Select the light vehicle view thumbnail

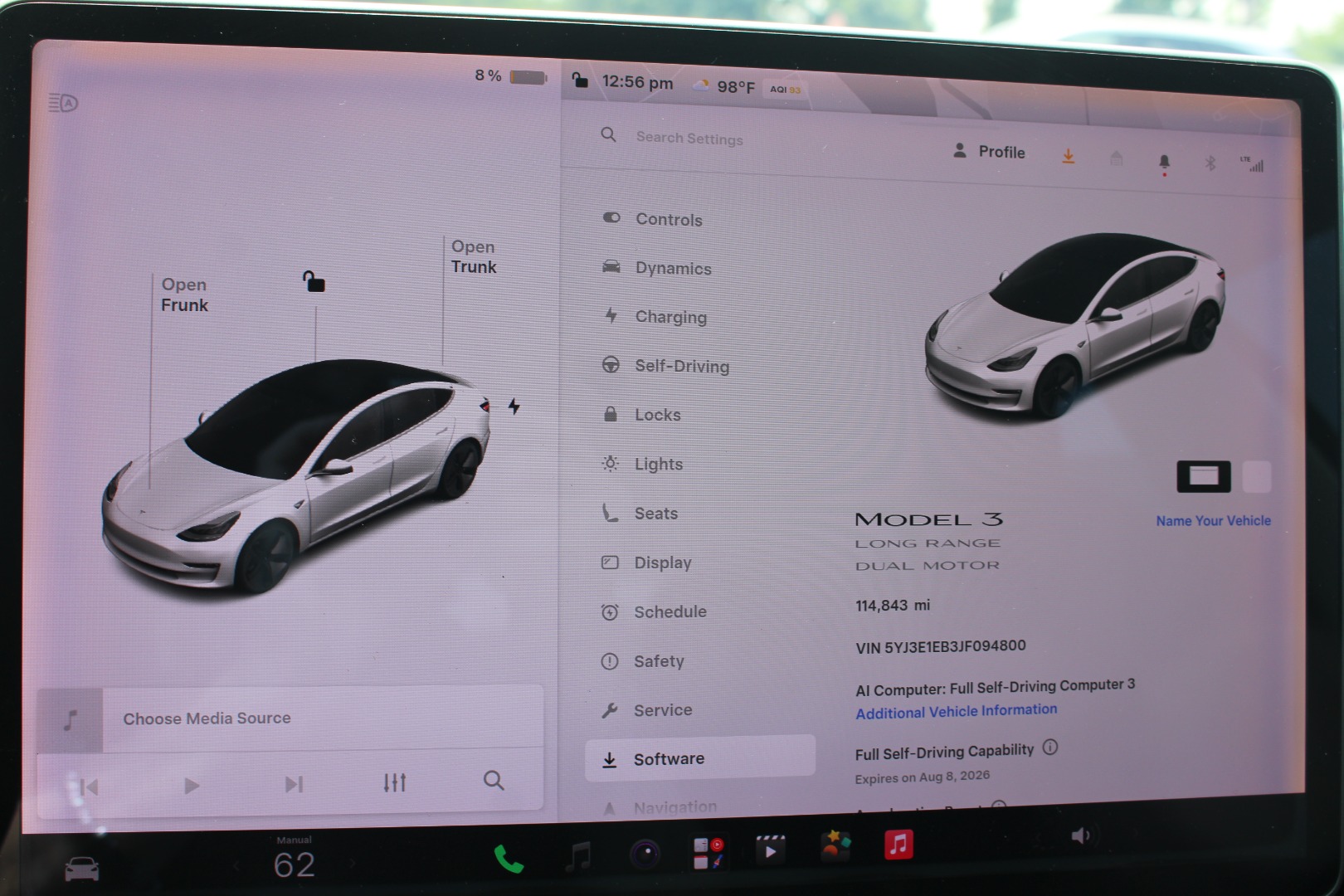pos(1257,477)
